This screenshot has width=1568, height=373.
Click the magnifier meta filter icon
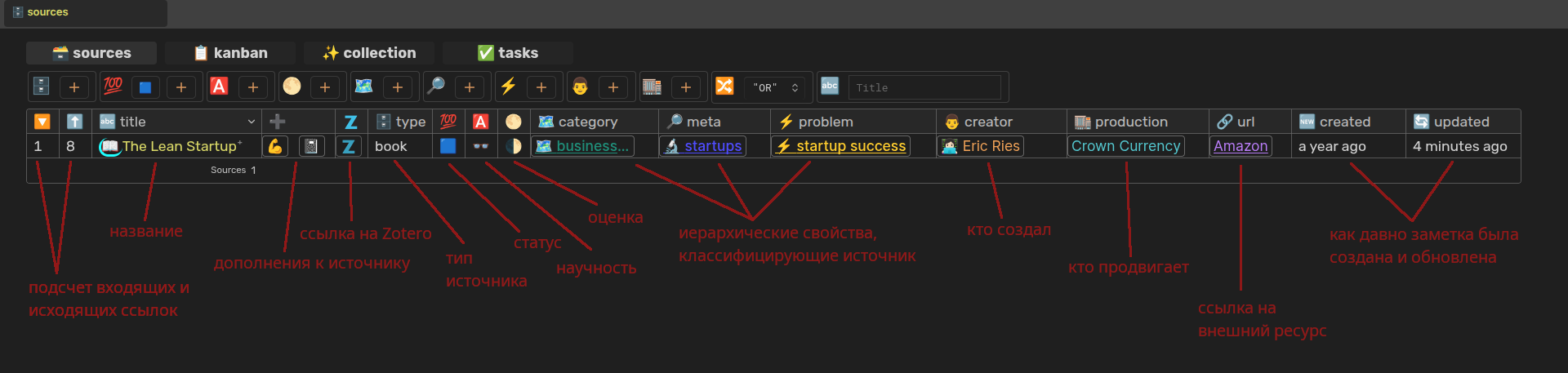pyautogui.click(x=436, y=87)
